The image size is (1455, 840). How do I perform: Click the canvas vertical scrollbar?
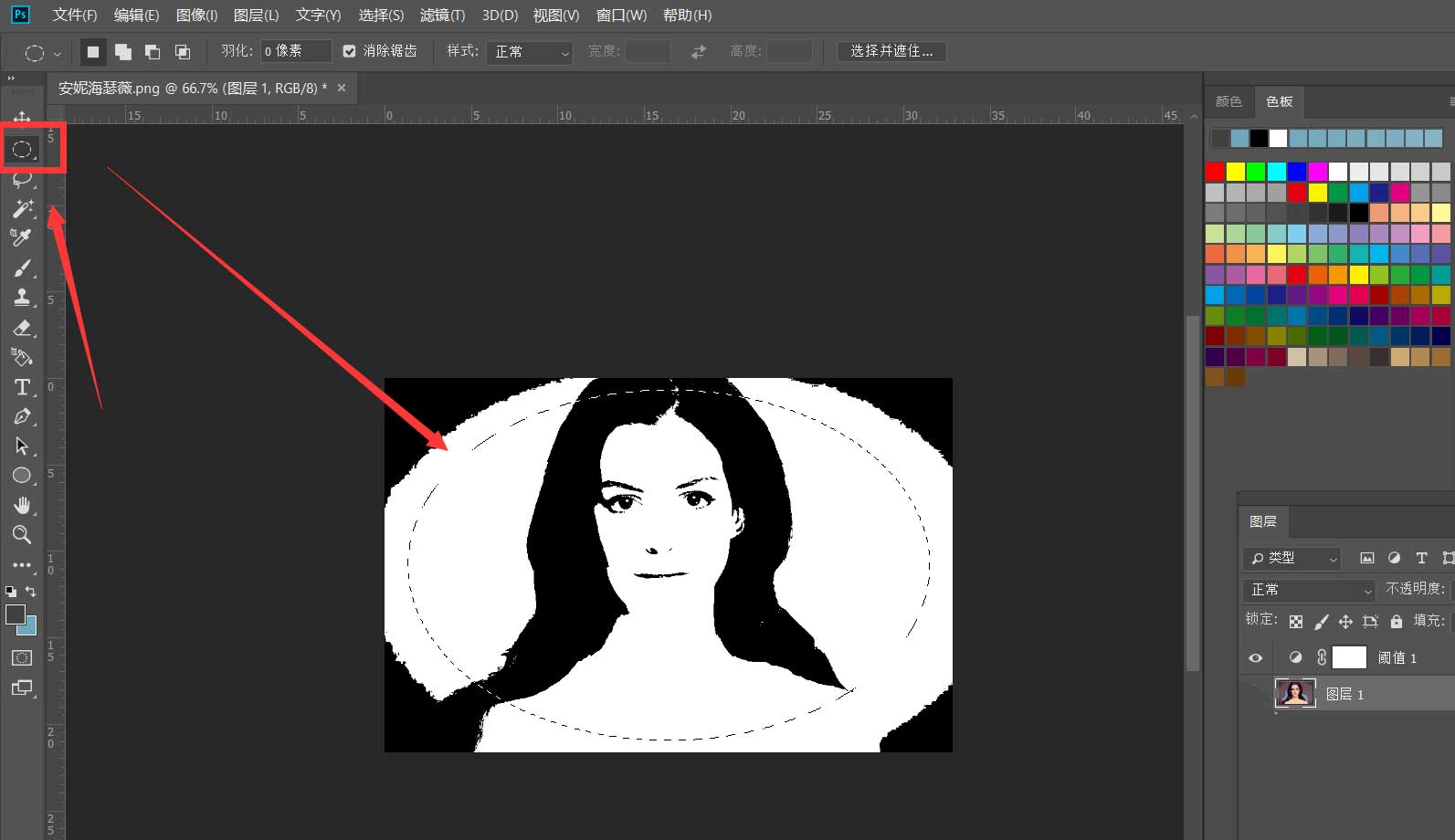coord(1193,493)
